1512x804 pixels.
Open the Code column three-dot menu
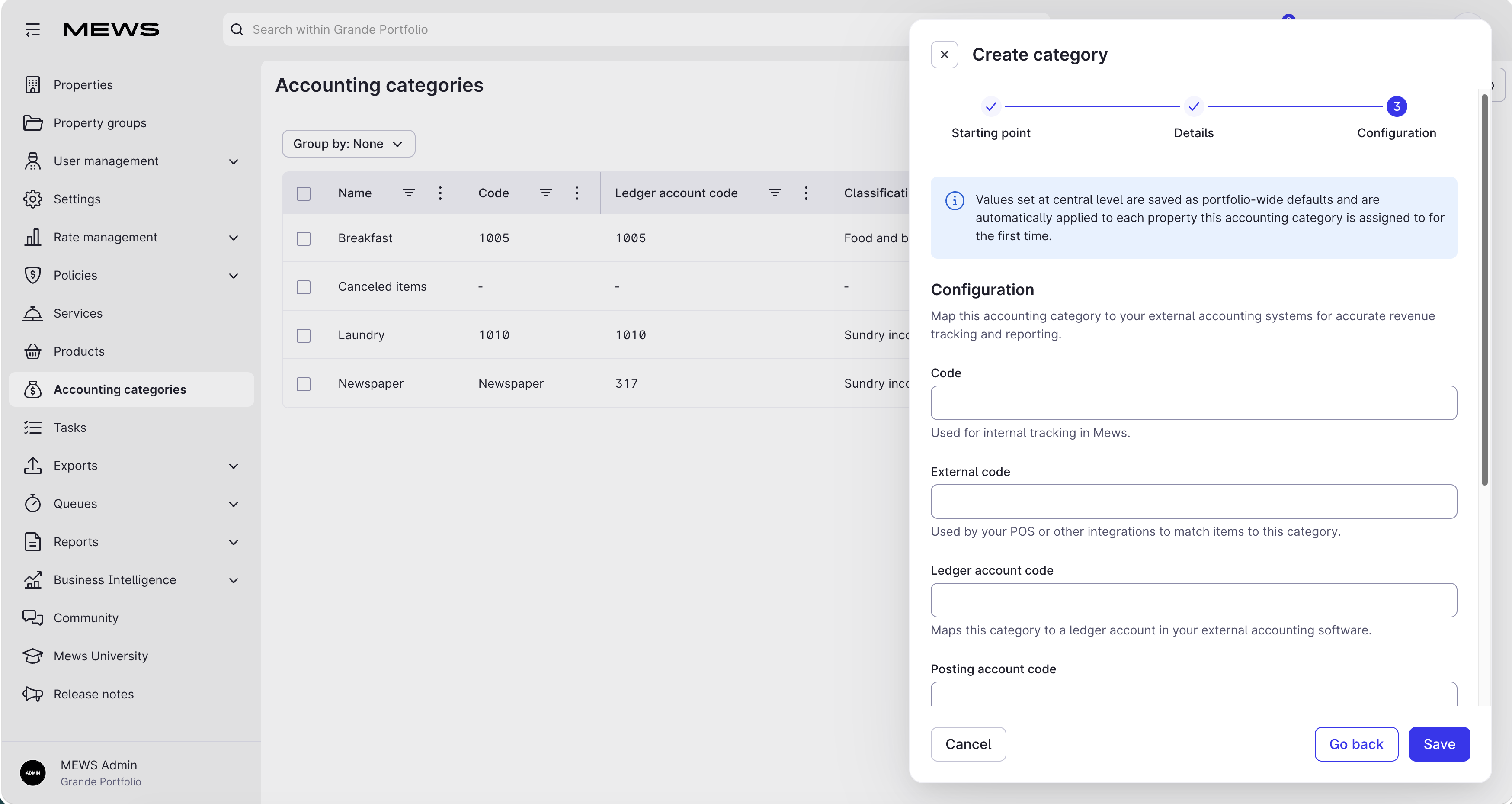(577, 193)
